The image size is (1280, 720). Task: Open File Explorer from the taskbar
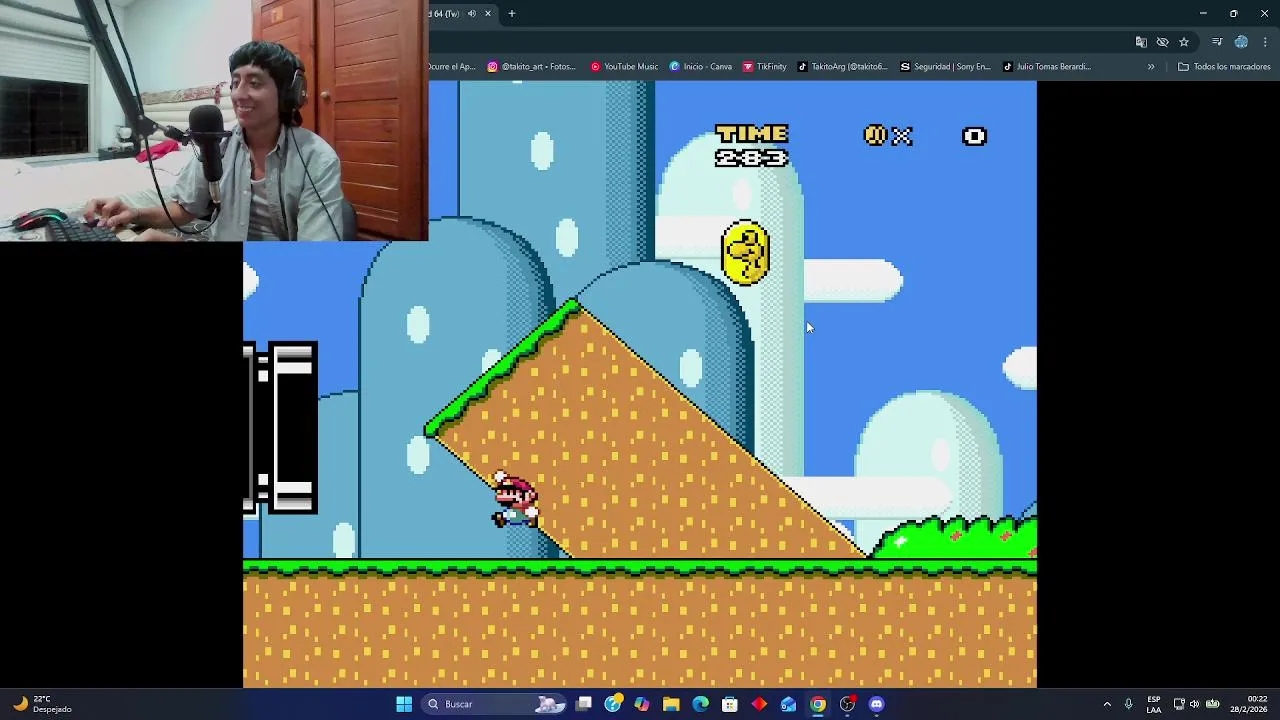click(x=671, y=704)
